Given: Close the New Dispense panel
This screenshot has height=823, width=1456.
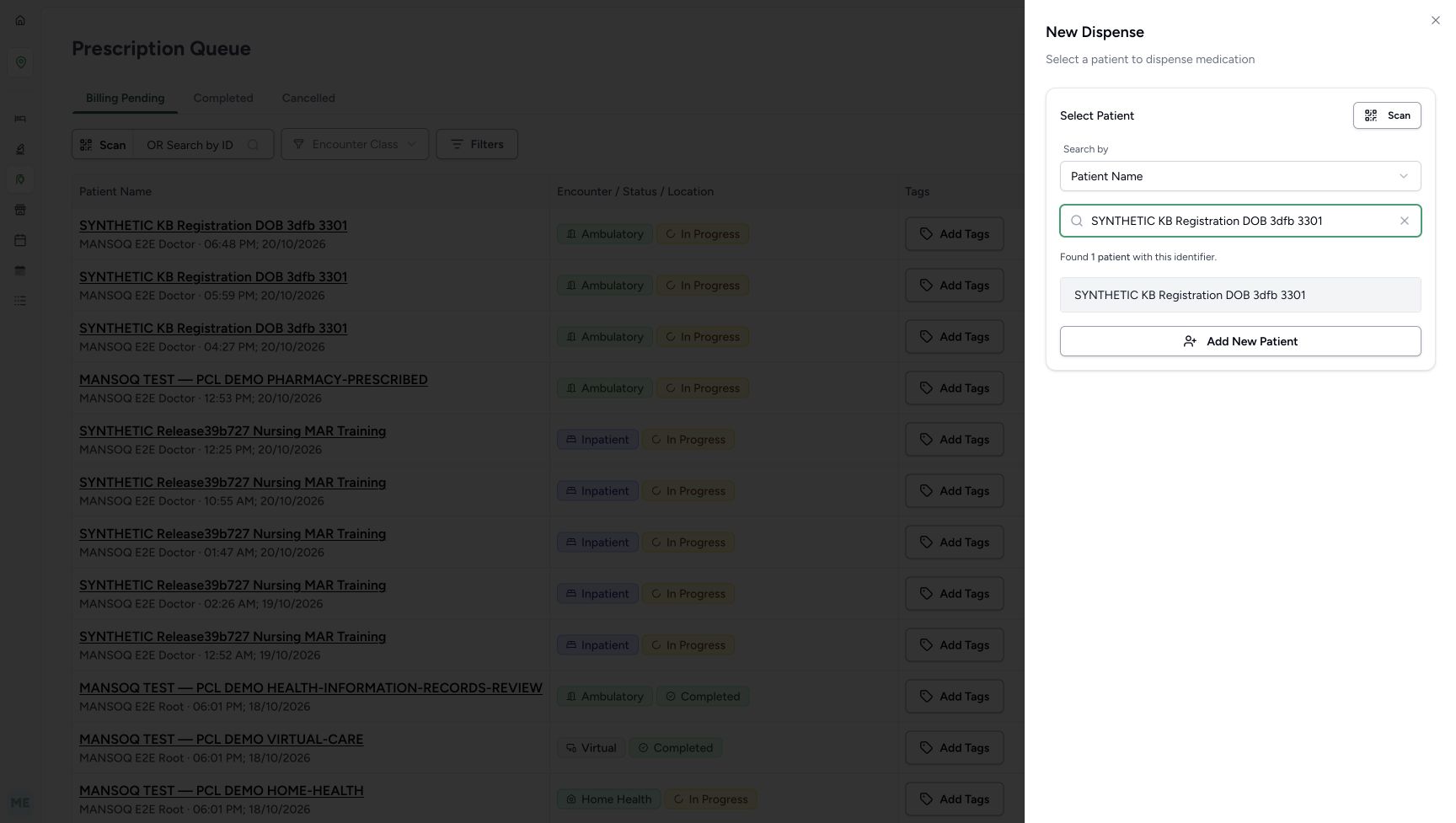Looking at the screenshot, I should coord(1435,20).
